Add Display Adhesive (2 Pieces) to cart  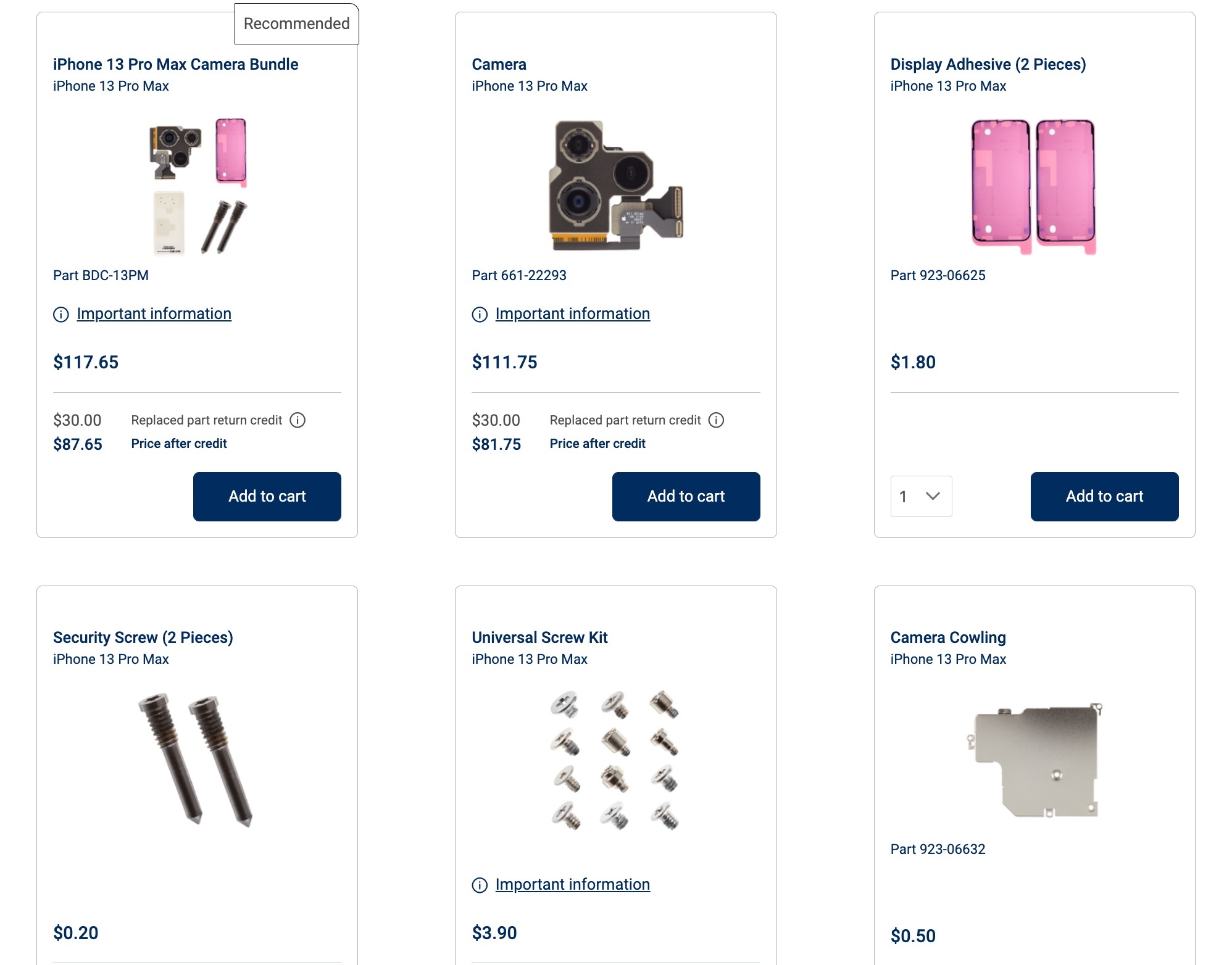pyautogui.click(x=1104, y=496)
